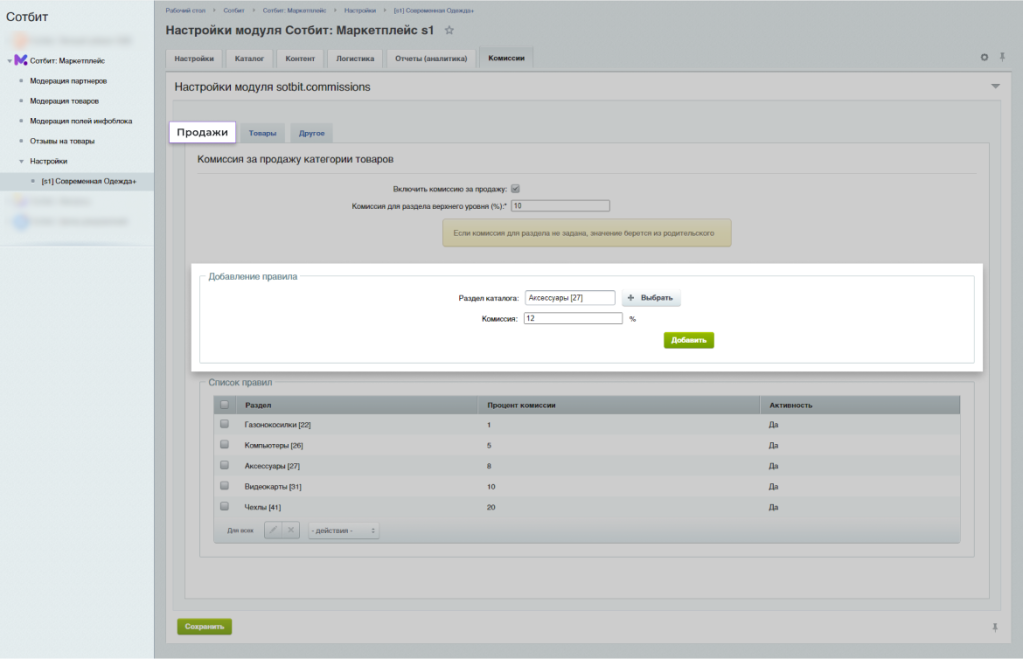1023x659 pixels.
Task: Click the pin icon beside the gear
Action: (1003, 57)
